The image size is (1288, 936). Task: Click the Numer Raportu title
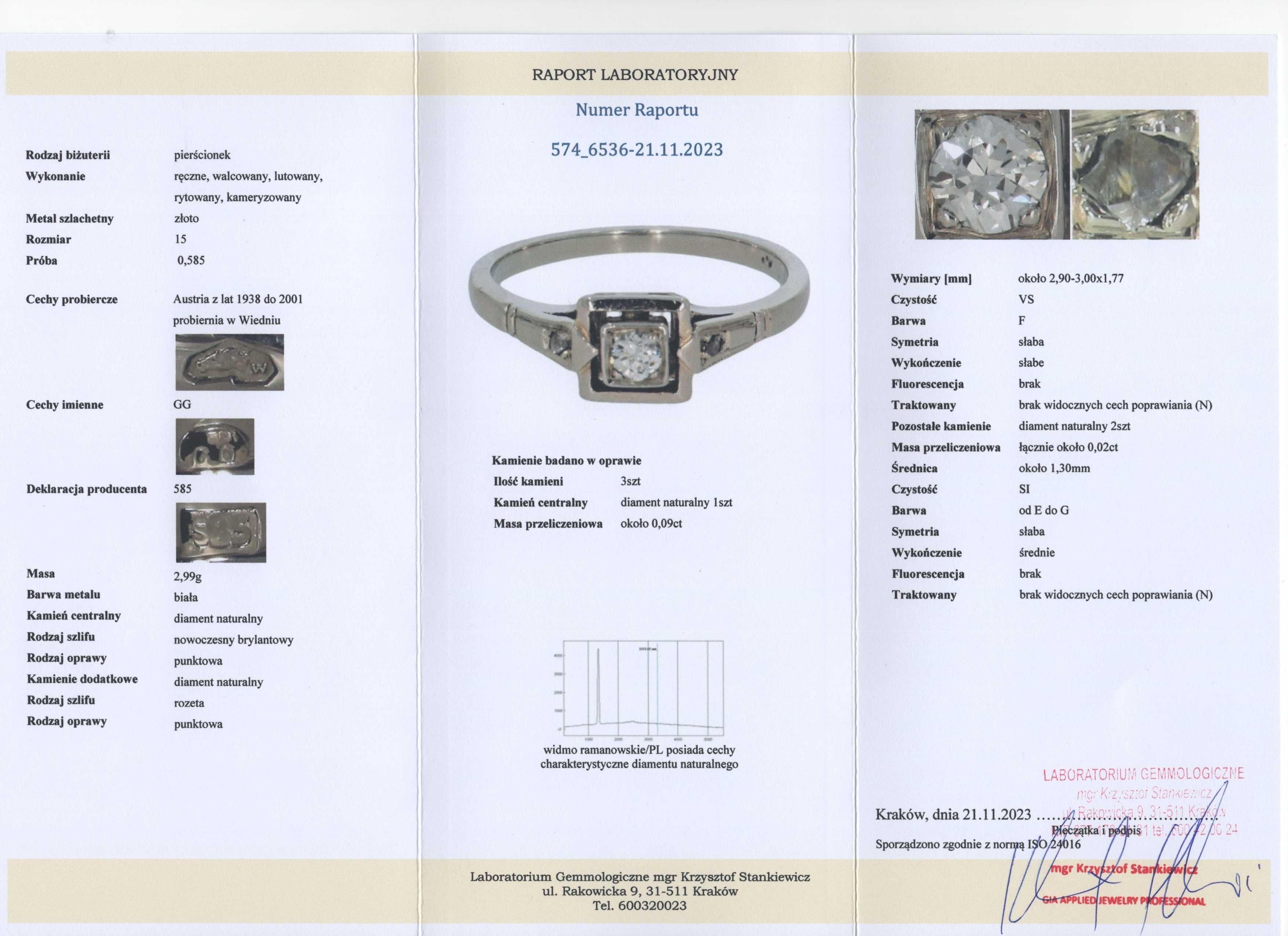click(x=637, y=110)
